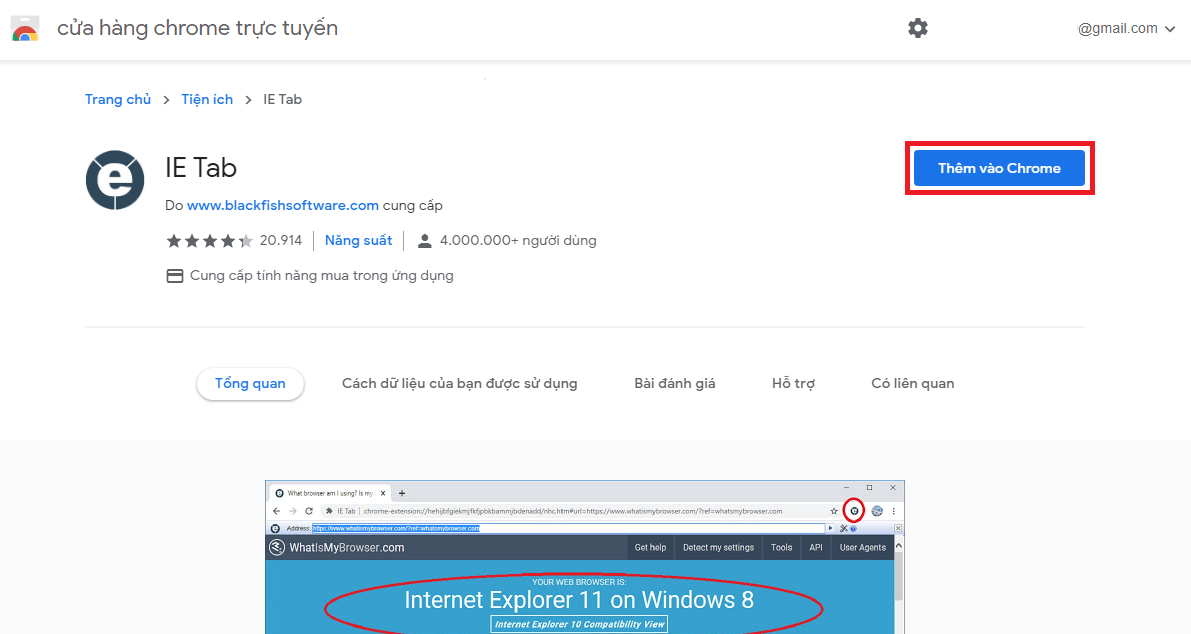Screen dimensions: 1191x634
Task: Click the IE Tab heading title
Action: point(201,168)
